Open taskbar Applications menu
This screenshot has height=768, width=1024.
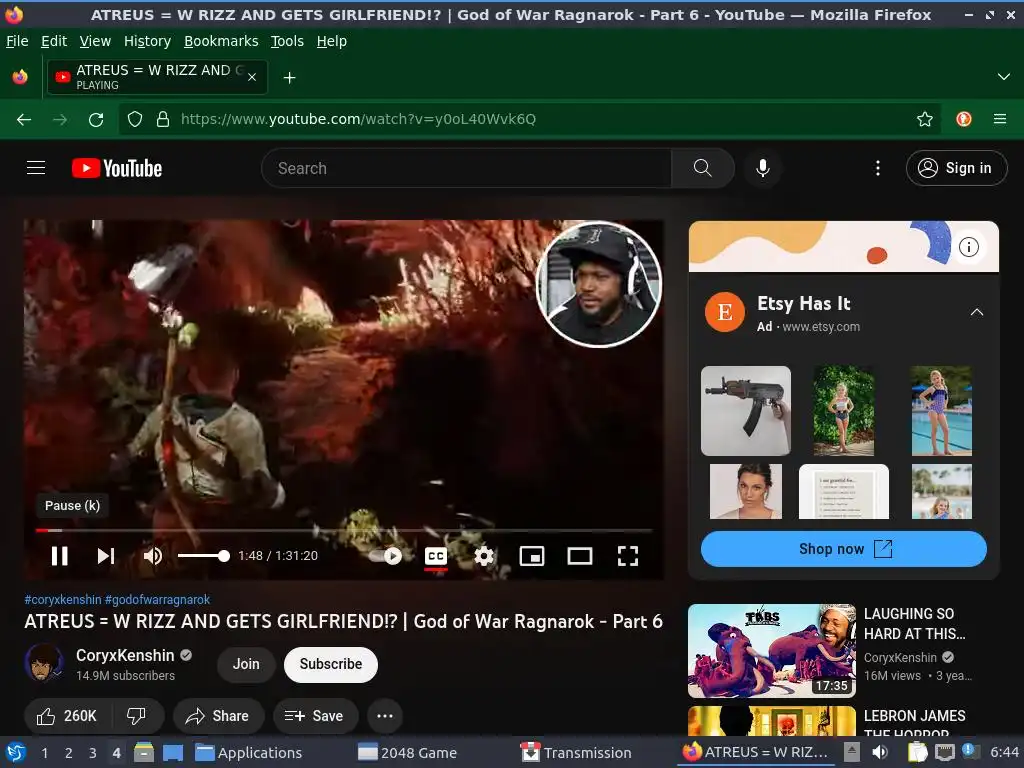coord(249,752)
